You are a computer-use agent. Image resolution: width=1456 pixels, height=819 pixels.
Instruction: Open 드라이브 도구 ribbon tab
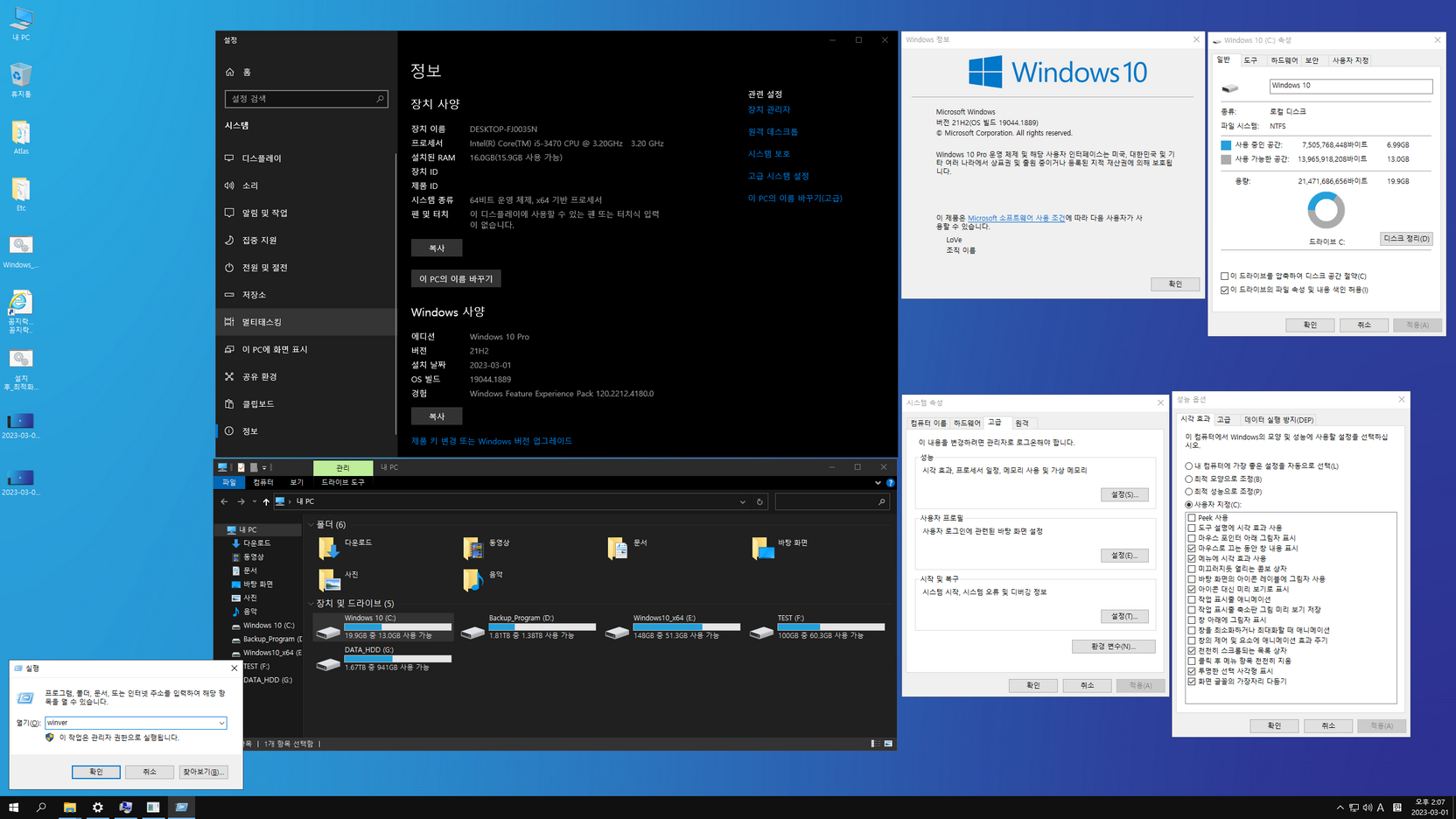coord(343,482)
